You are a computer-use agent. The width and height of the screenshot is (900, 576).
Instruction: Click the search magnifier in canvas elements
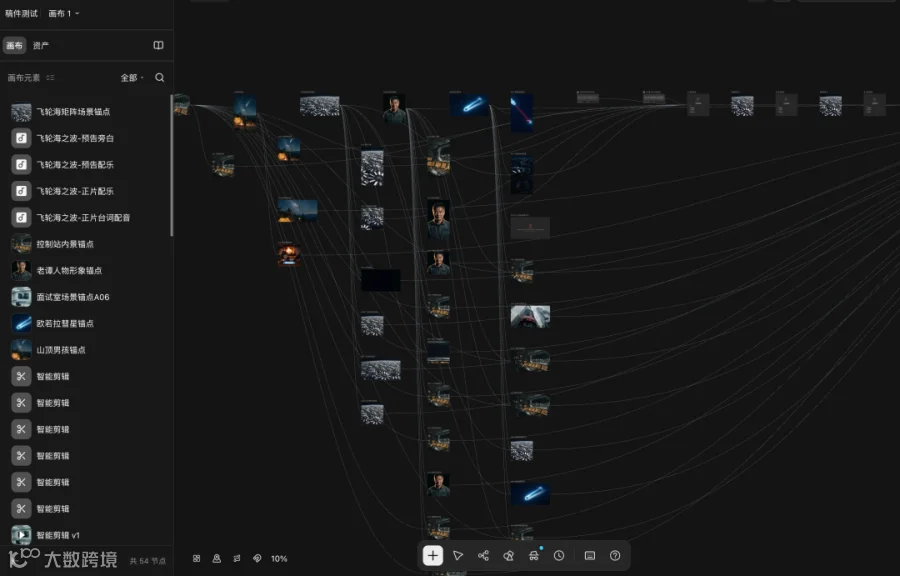click(x=160, y=77)
